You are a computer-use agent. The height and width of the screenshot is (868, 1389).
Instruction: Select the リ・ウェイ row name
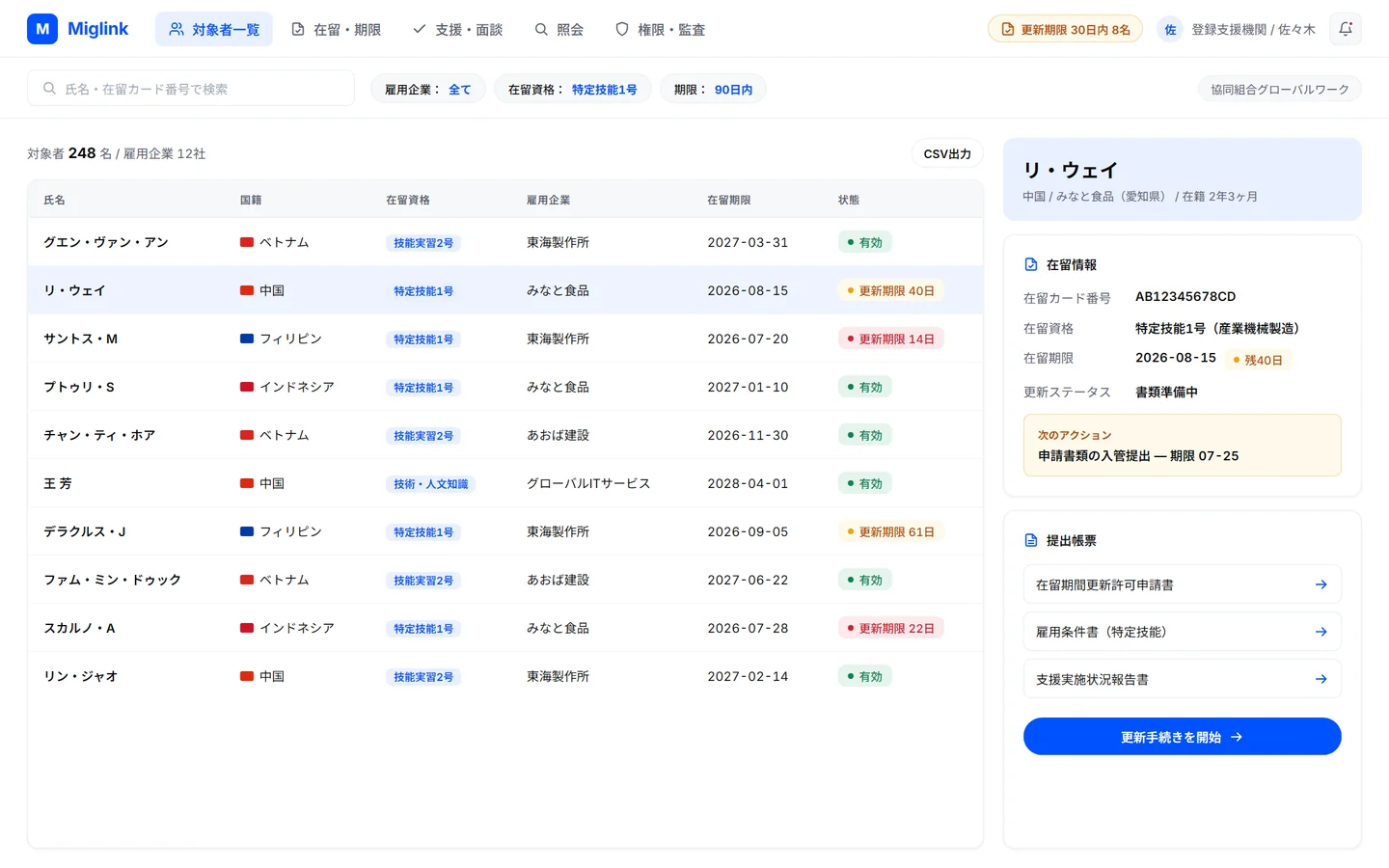(x=74, y=290)
